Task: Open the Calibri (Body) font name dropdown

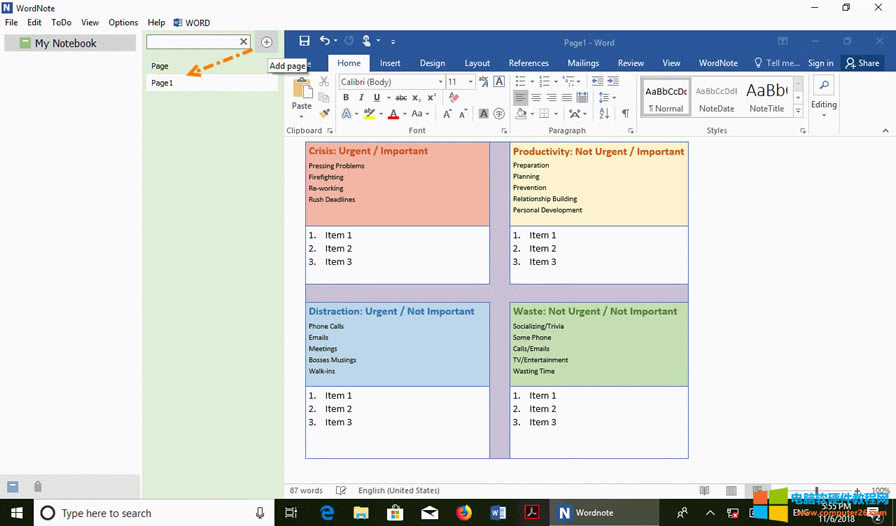Action: pos(391,82)
